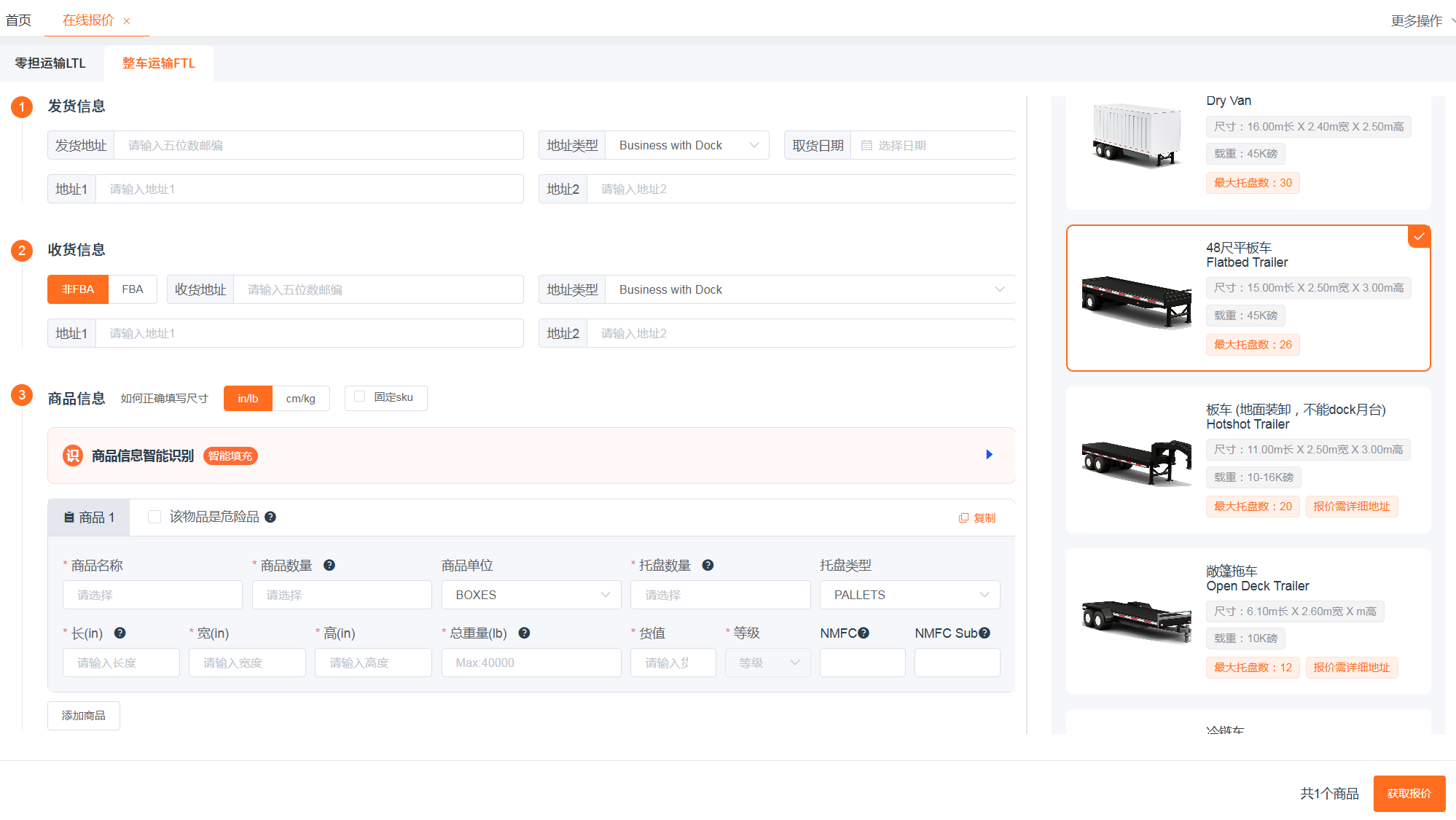This screenshot has width=1456, height=820.
Task: Select the Dry Van trailer image
Action: click(x=1137, y=135)
